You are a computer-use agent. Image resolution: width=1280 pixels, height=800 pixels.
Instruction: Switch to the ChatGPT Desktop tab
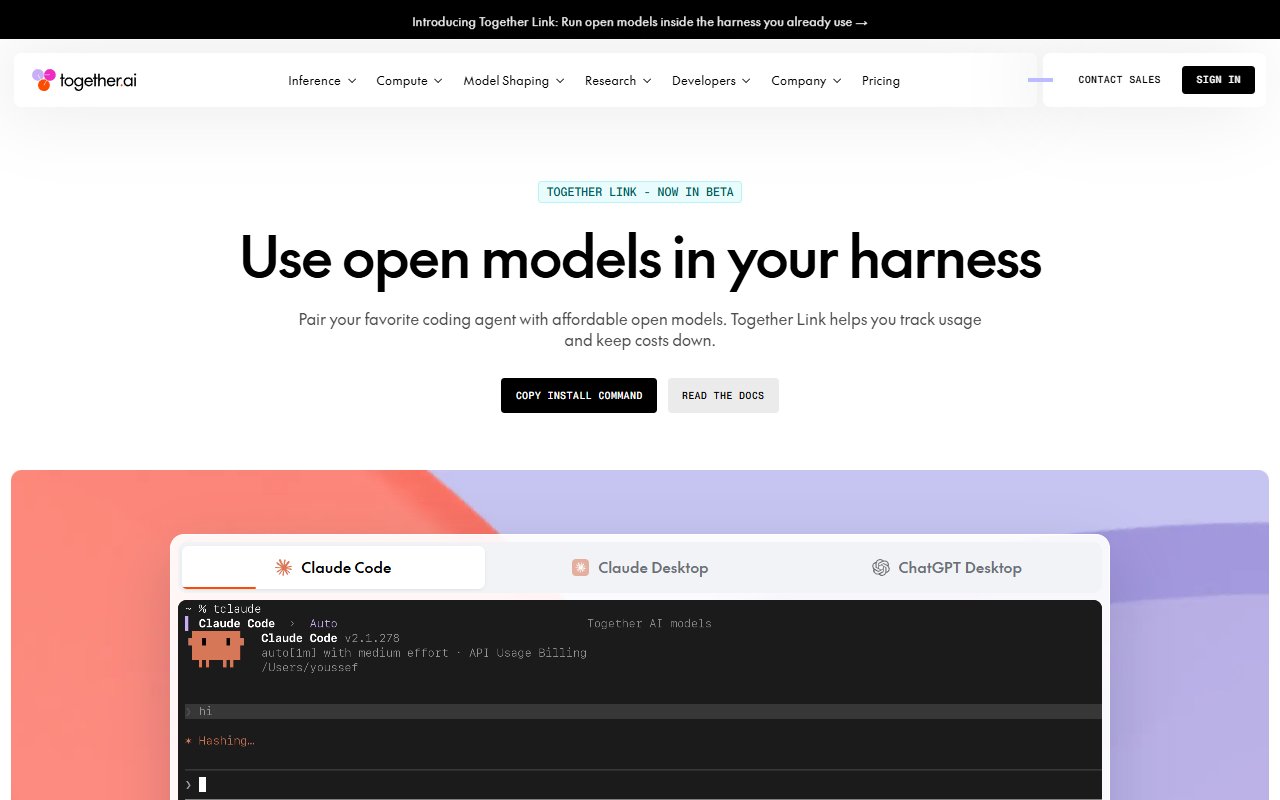(x=947, y=567)
